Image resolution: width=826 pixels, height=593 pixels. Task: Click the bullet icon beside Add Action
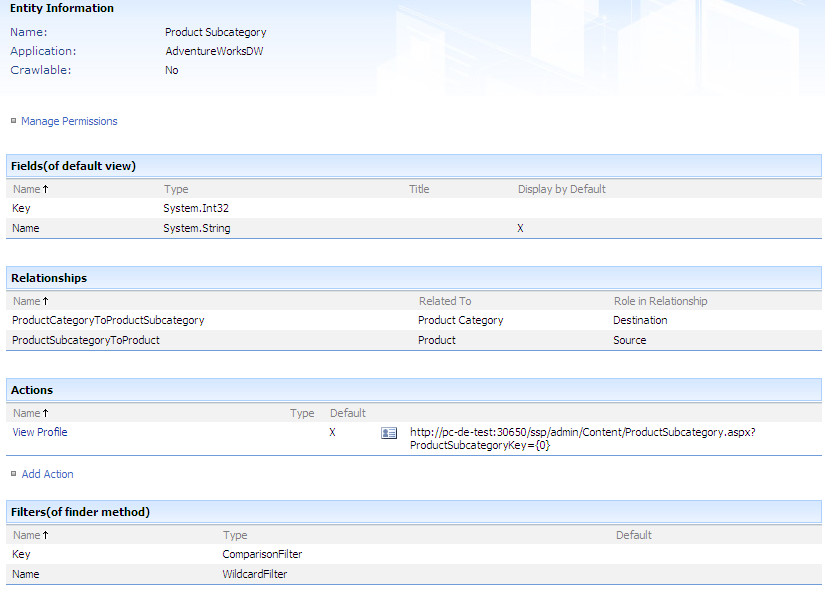click(x=13, y=474)
